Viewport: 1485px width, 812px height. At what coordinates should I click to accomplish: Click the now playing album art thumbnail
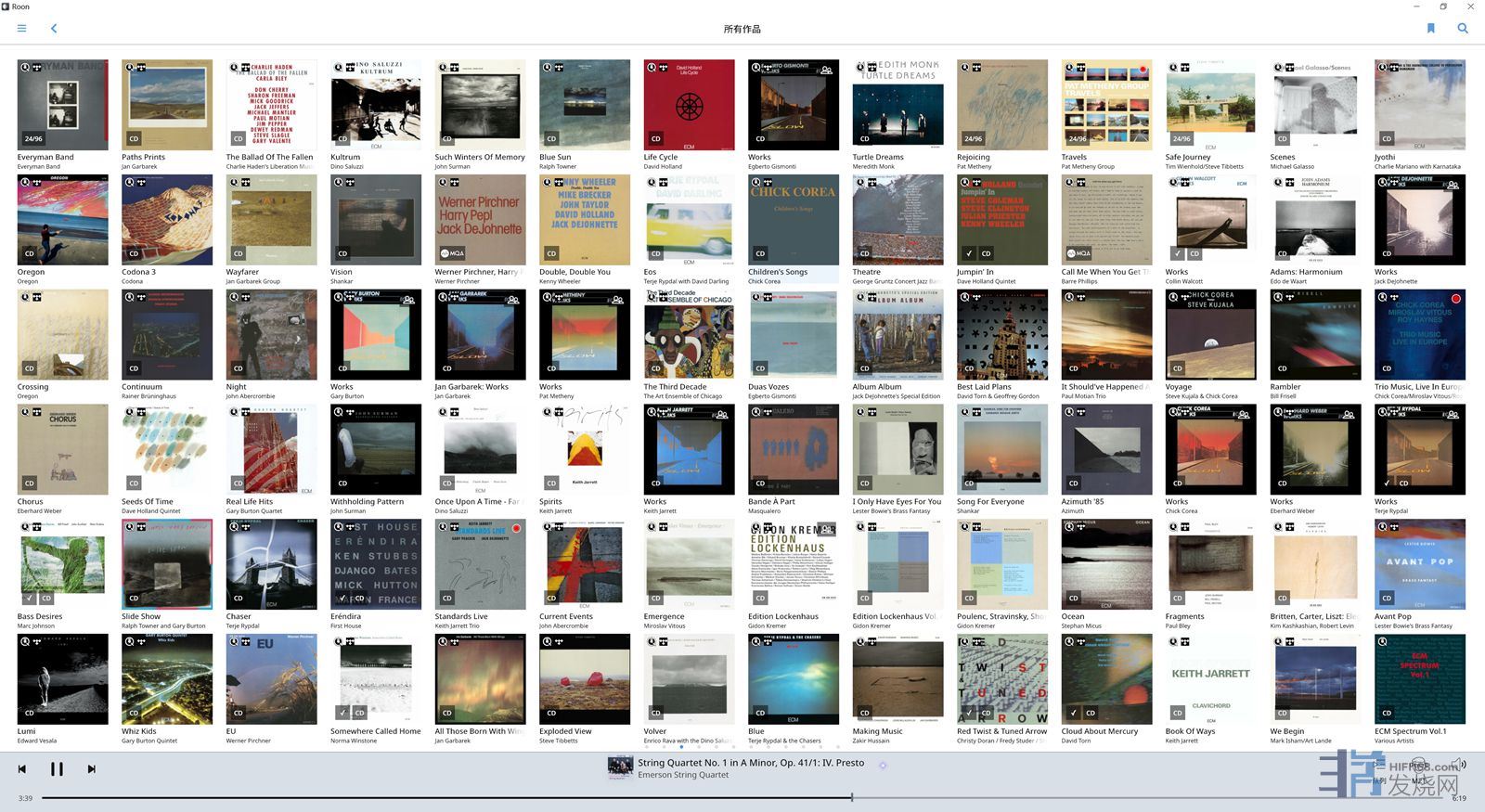[620, 767]
